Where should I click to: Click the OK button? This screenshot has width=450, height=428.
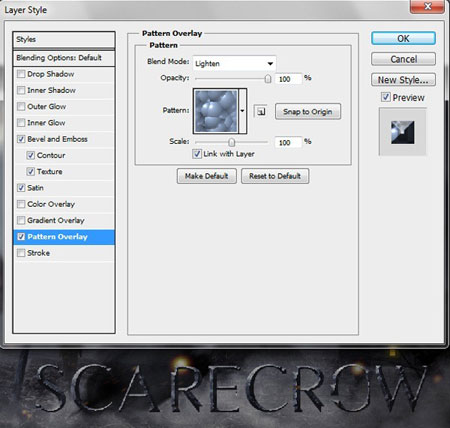[x=403, y=38]
